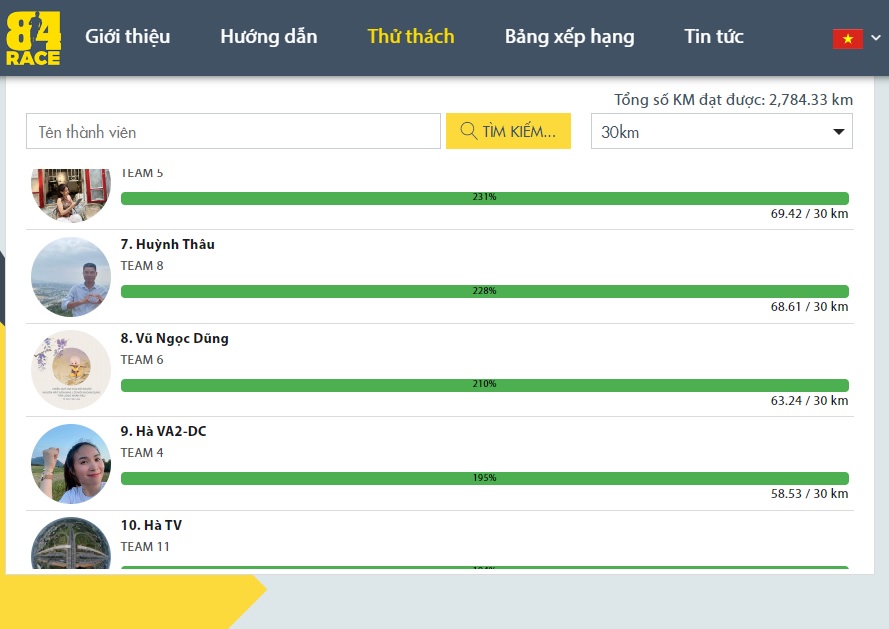The image size is (889, 629).
Task: Select the name 8. Vũ Ngọc Dũng
Action: click(x=174, y=338)
